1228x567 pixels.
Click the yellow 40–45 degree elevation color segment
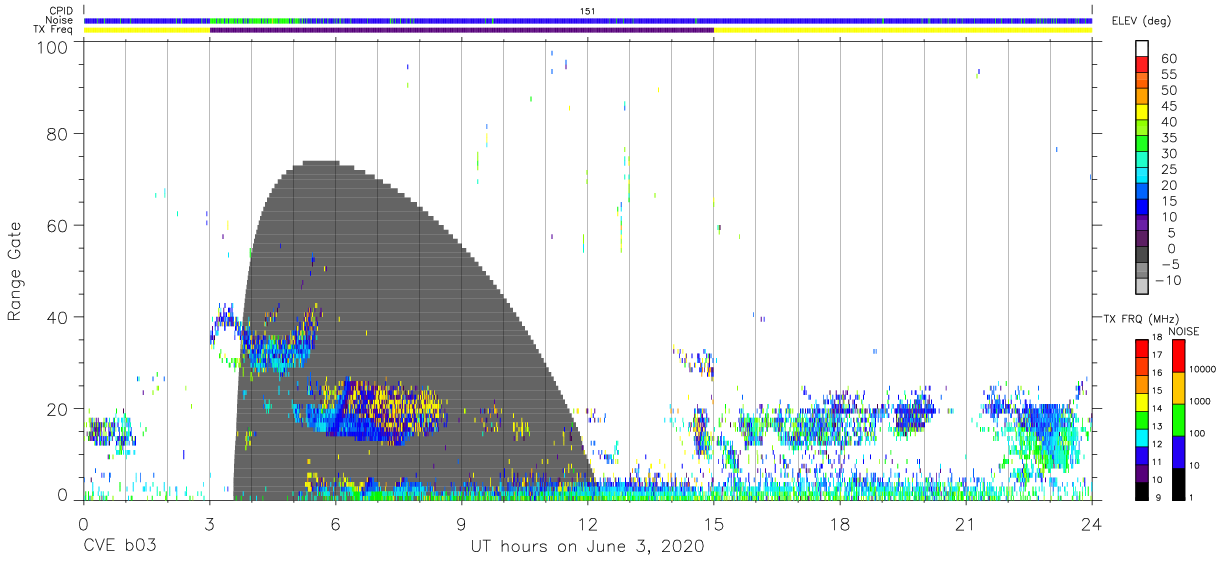point(1143,113)
